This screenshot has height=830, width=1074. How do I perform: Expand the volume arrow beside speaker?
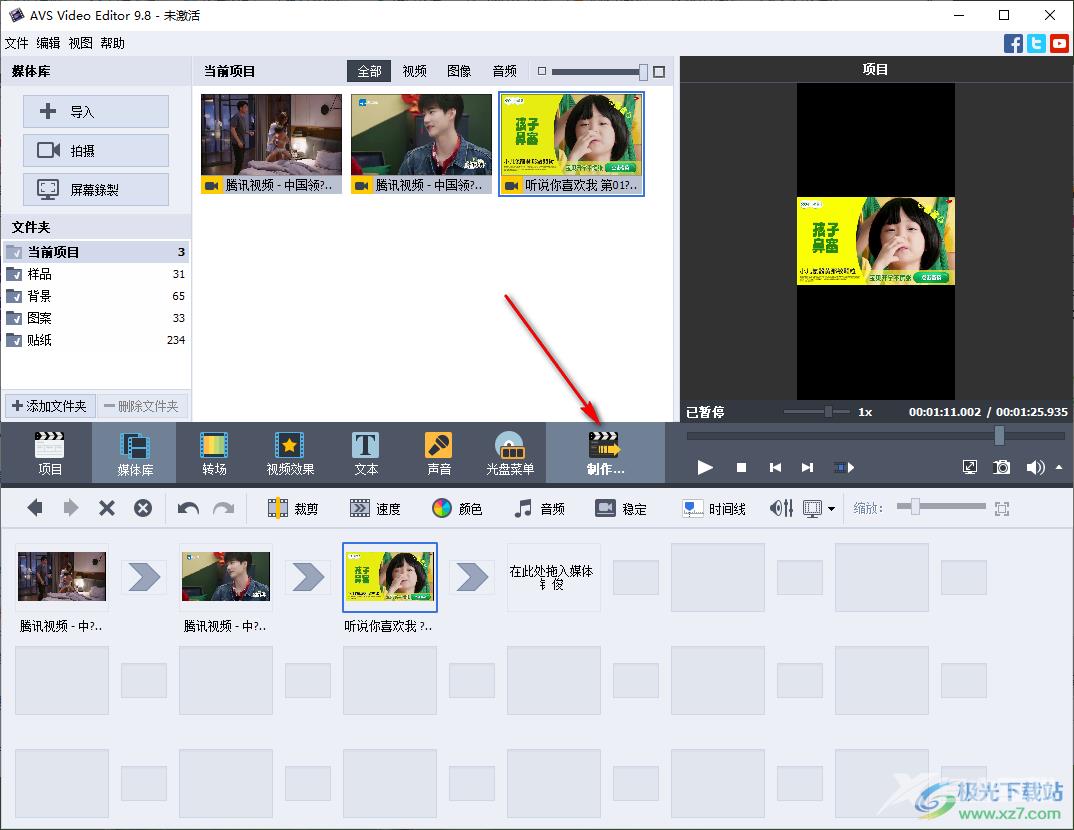click(1059, 467)
